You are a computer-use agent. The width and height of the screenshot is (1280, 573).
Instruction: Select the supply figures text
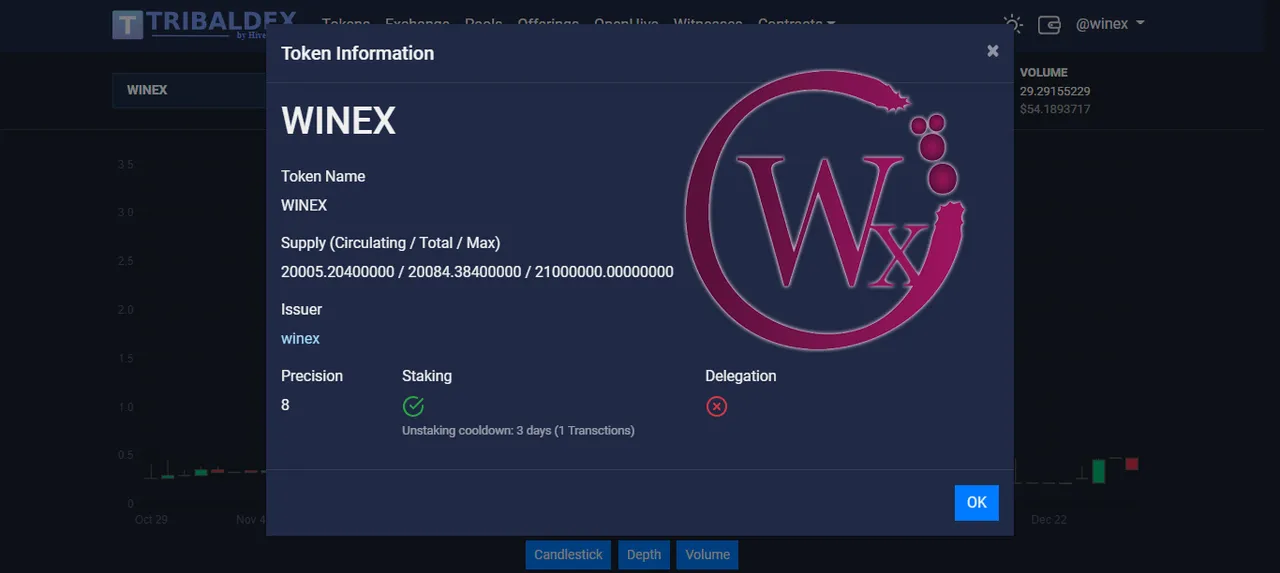tap(477, 272)
